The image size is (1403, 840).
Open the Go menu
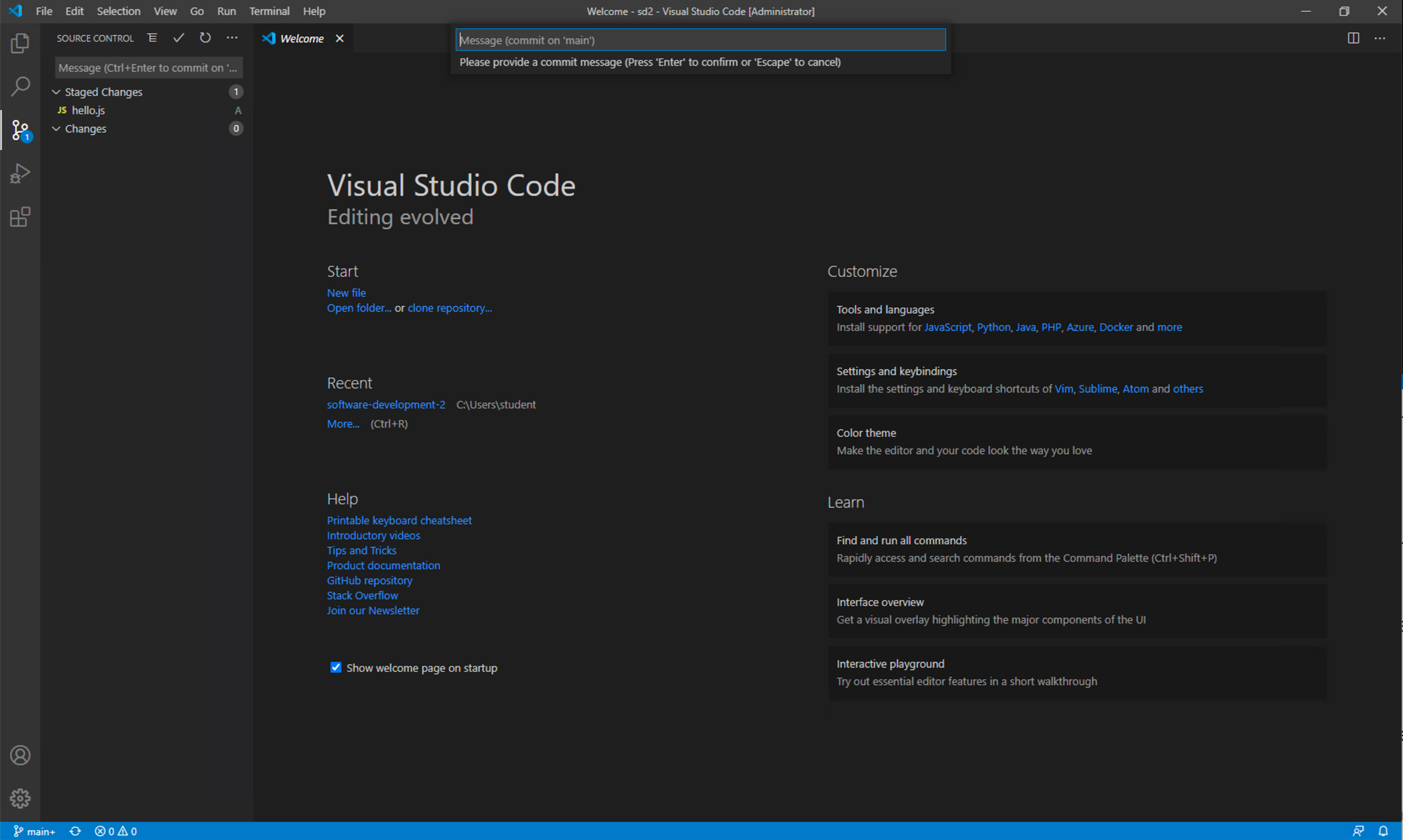(196, 11)
